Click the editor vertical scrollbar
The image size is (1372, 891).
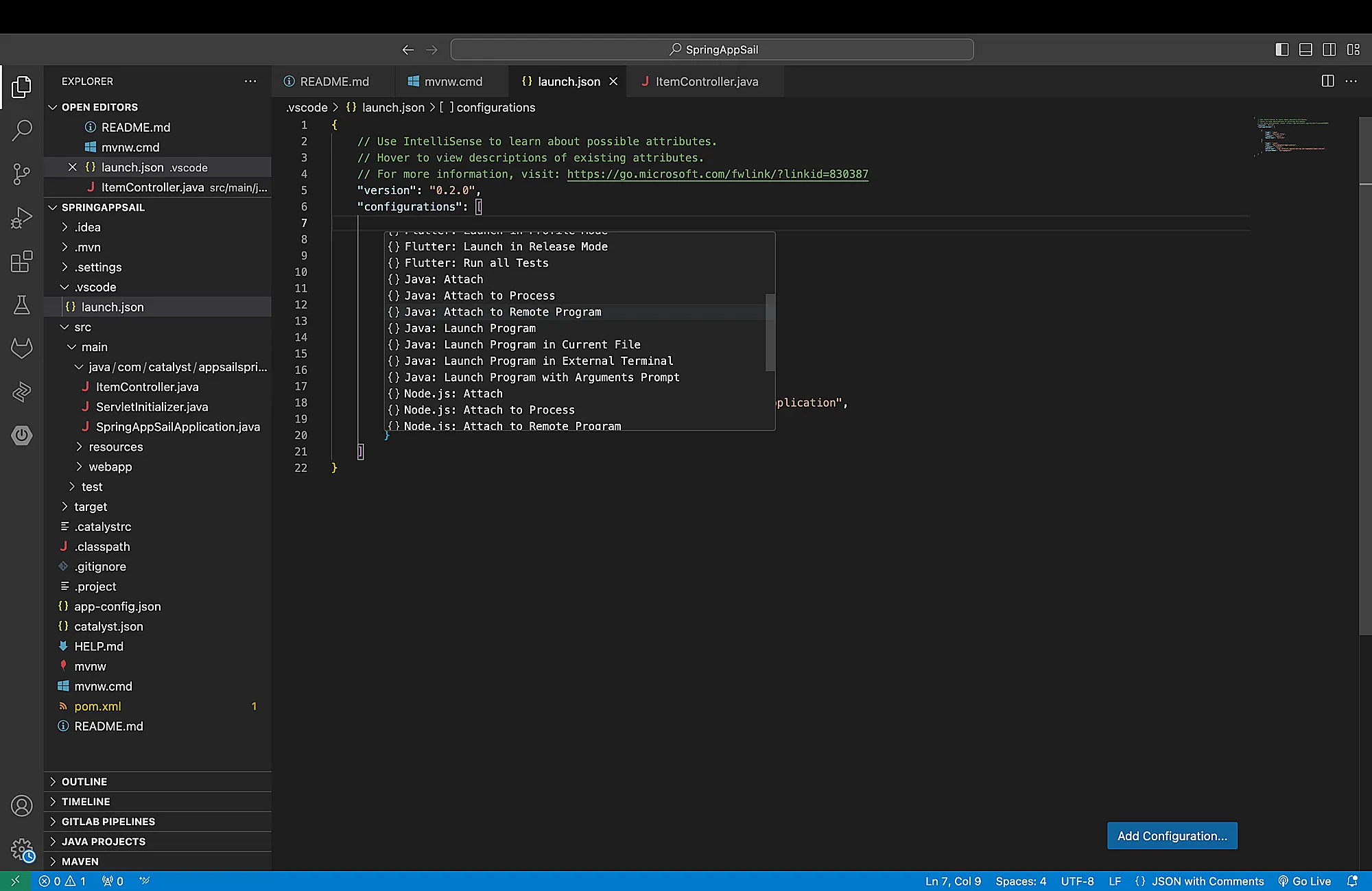pos(1365,376)
